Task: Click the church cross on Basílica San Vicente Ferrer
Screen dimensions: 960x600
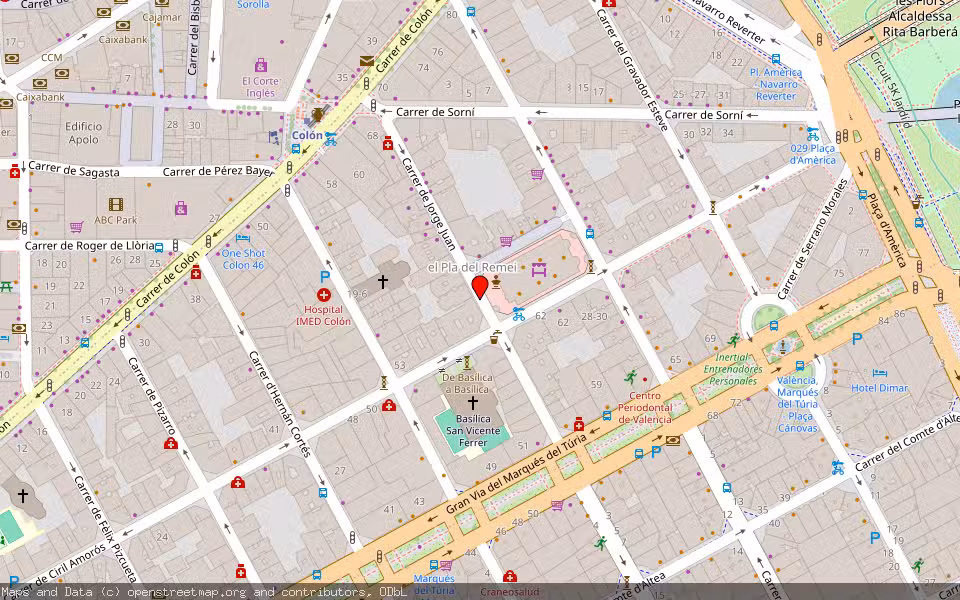Action: click(x=470, y=400)
